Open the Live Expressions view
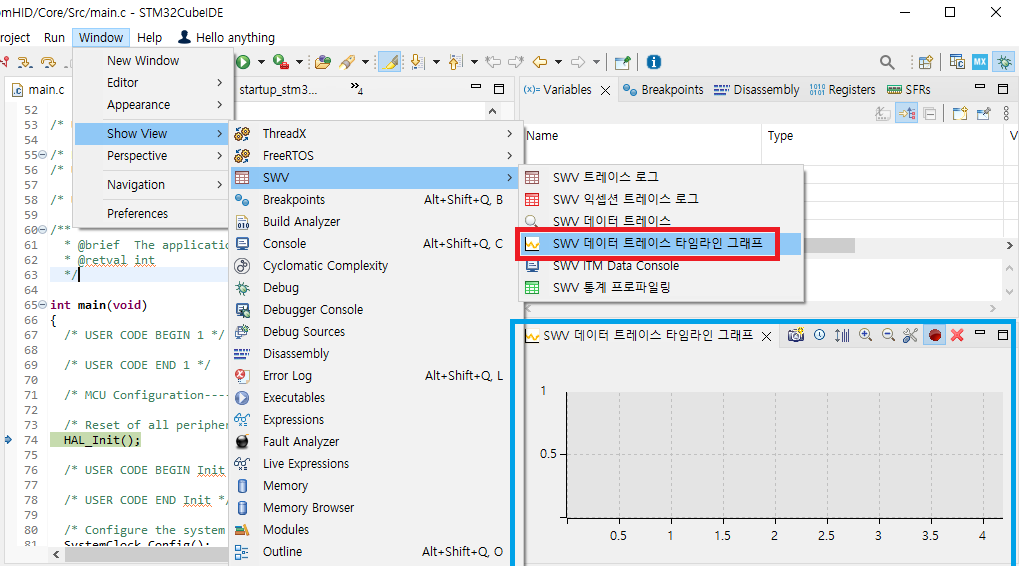 coord(375,463)
